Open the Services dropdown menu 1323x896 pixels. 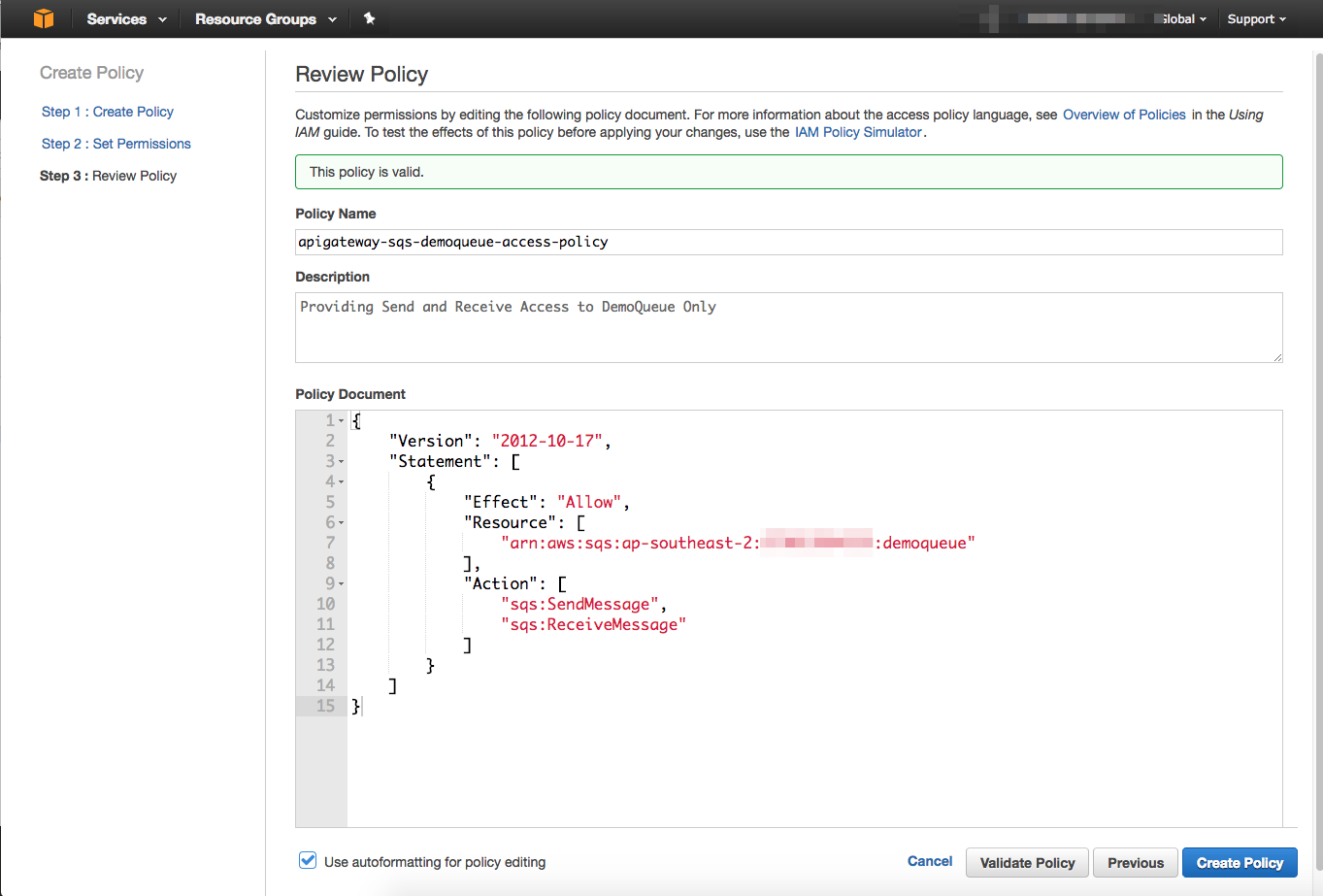[x=126, y=19]
